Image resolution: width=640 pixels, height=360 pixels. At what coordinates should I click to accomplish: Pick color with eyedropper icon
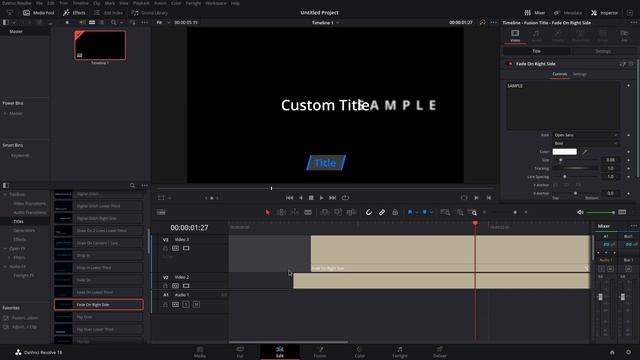tap(584, 152)
